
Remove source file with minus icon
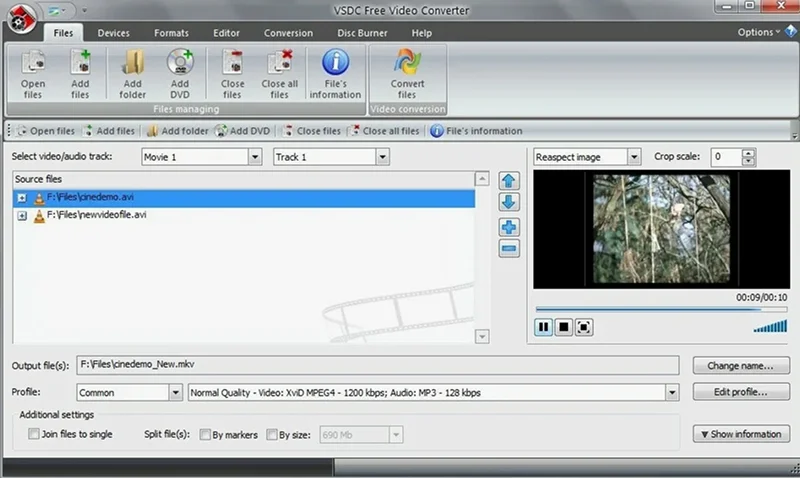point(509,248)
